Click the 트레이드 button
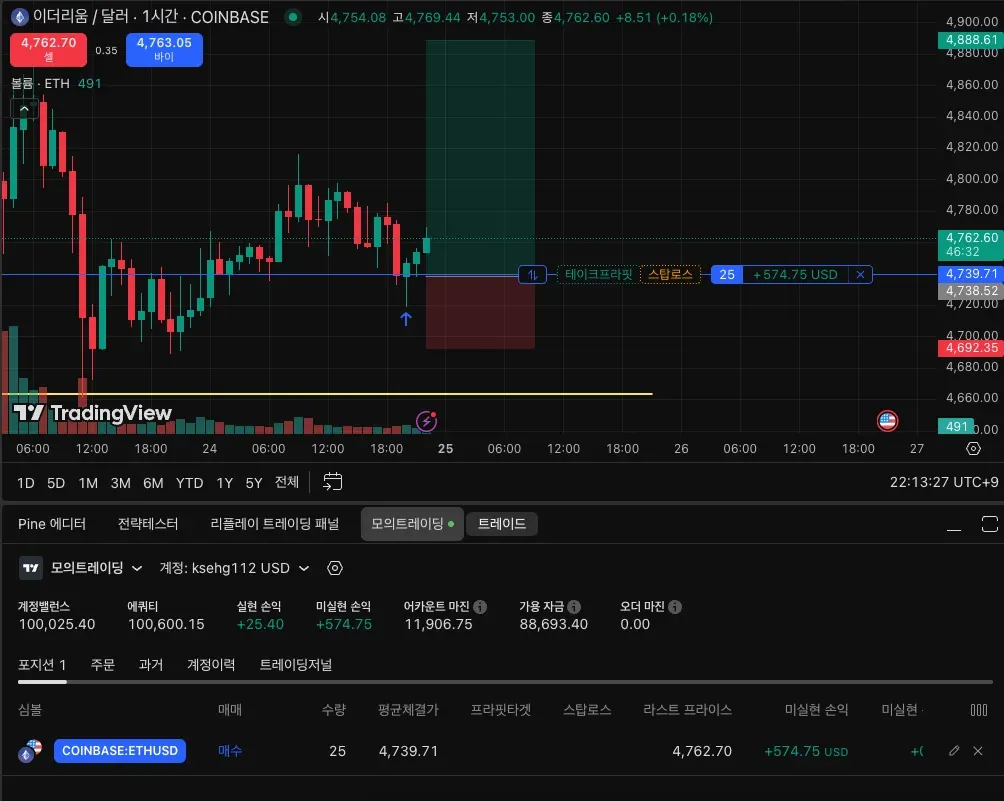Viewport: 1004px width, 801px height. coord(502,524)
